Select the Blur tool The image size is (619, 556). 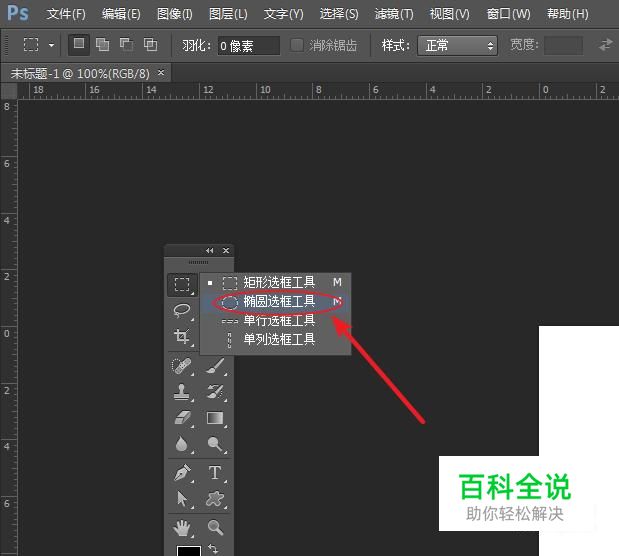click(182, 444)
